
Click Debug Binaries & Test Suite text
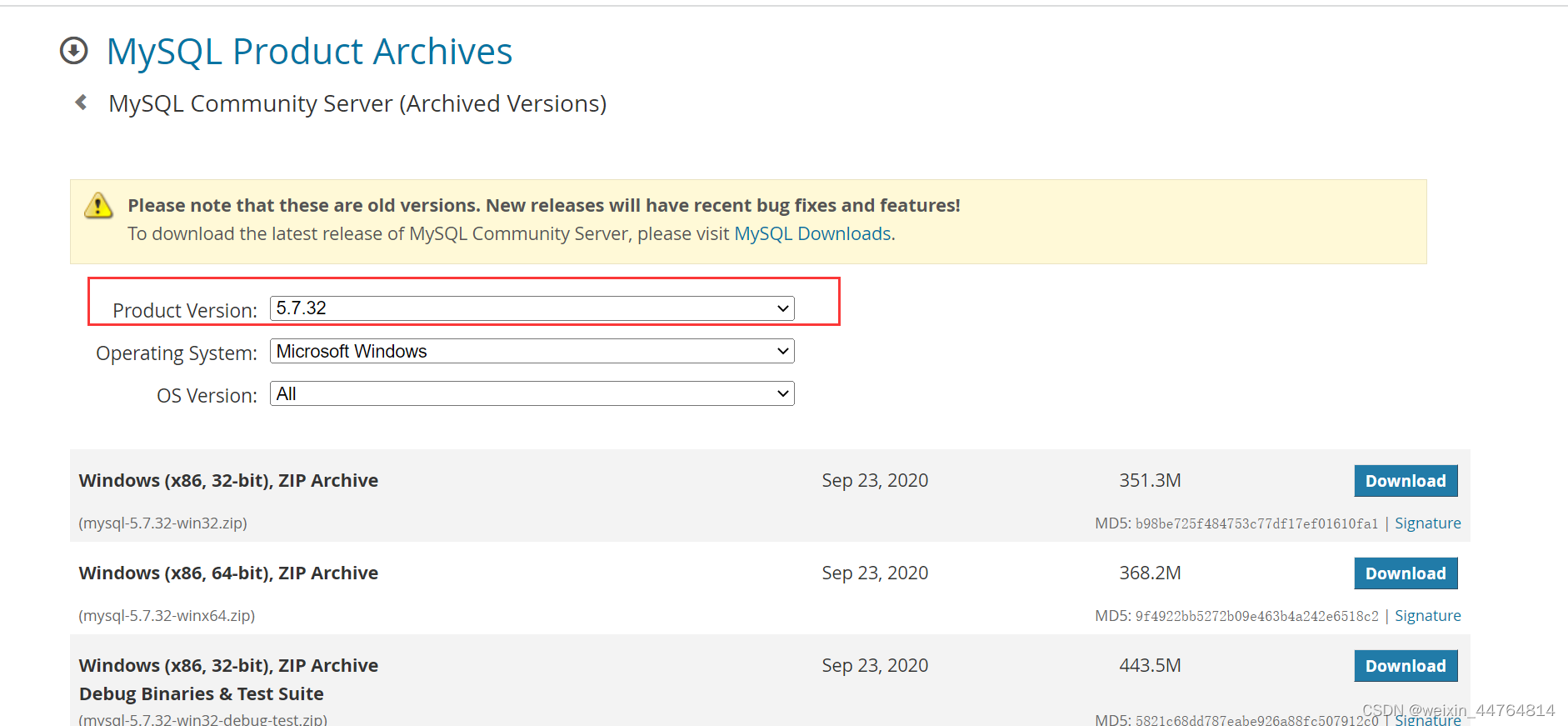tap(201, 694)
